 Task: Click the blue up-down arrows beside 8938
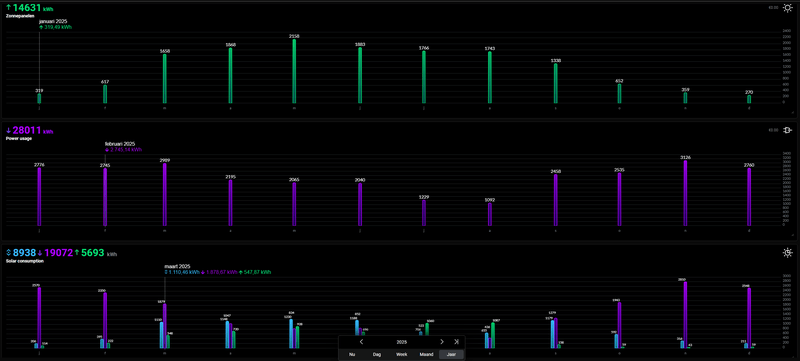tap(8, 252)
